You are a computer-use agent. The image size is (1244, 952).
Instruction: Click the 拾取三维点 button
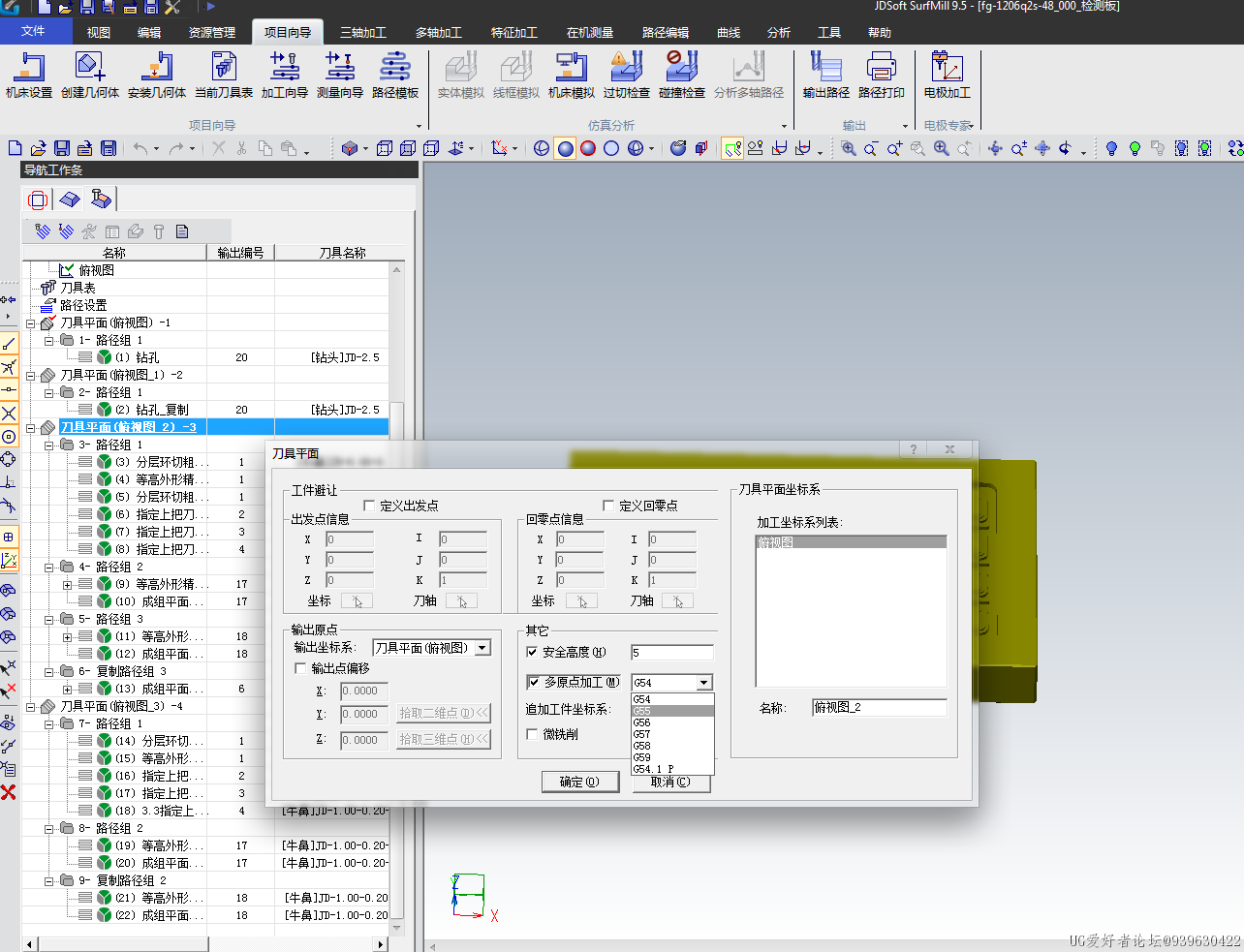[444, 739]
